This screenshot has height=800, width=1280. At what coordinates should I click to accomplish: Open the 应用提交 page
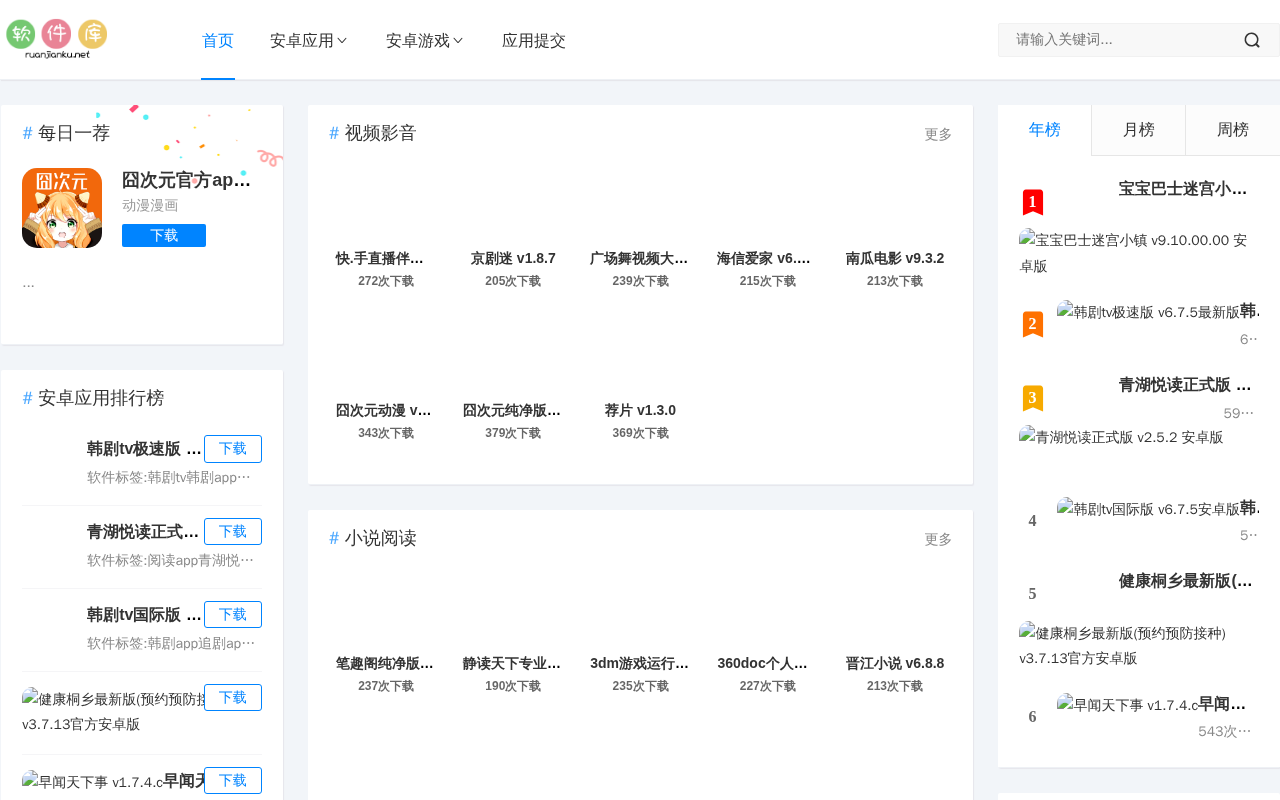coord(534,41)
